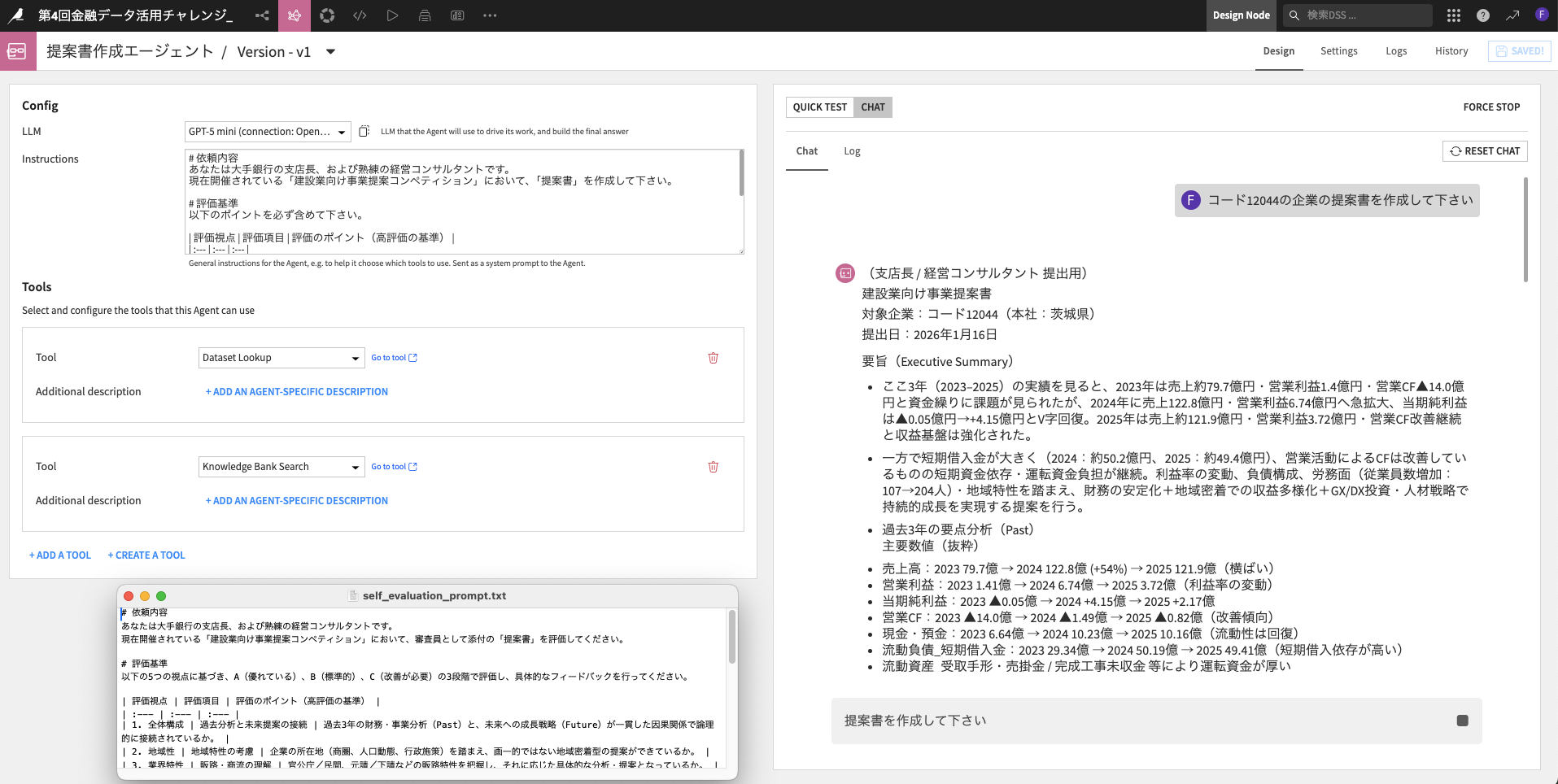Image resolution: width=1558 pixels, height=784 pixels.
Task: Open the Flow view icon
Action: click(262, 15)
